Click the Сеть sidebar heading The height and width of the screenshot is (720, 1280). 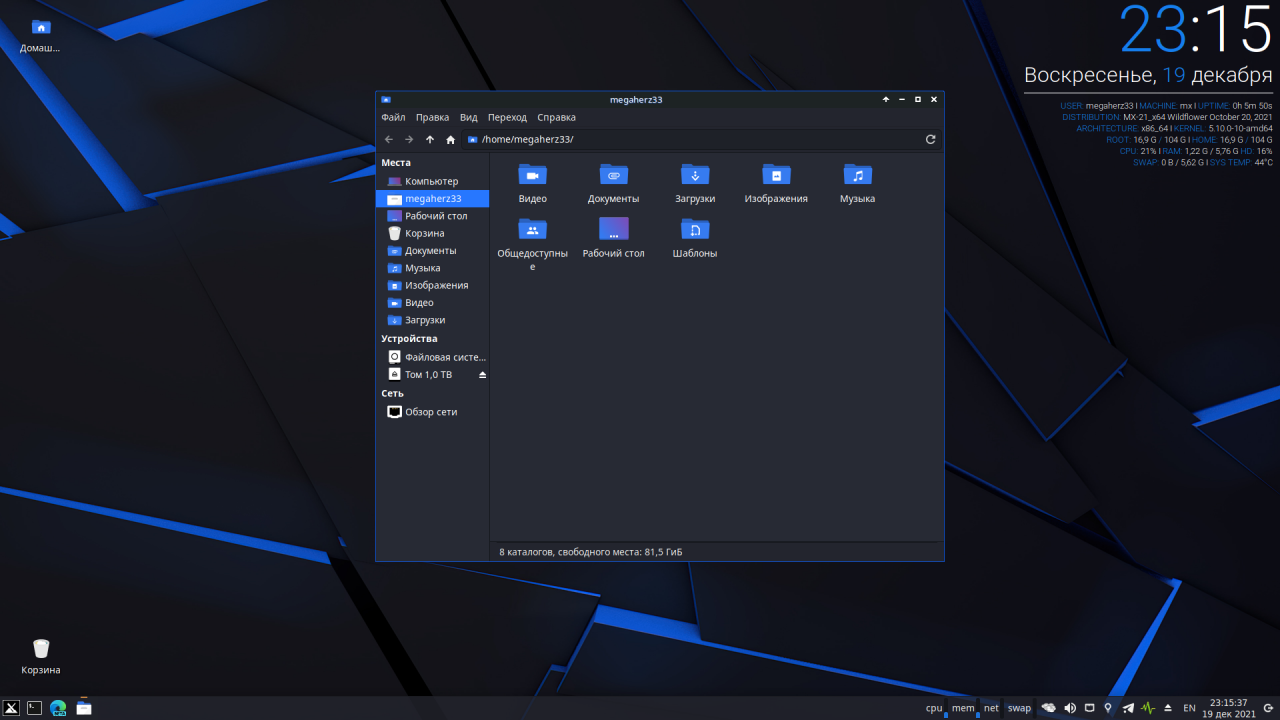tap(392, 394)
